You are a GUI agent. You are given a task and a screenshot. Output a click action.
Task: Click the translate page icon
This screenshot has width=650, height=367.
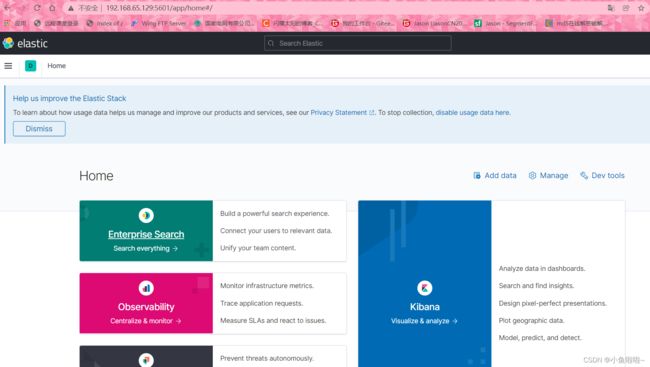(x=611, y=8)
